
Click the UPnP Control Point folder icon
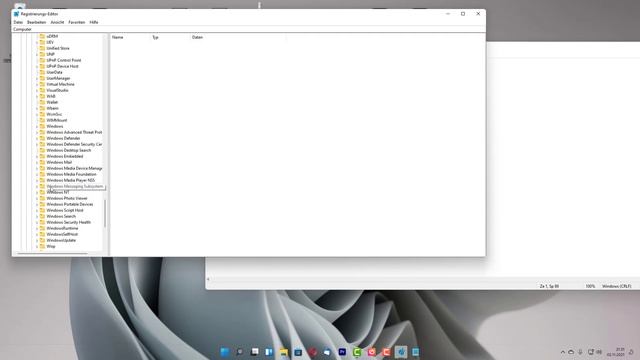42,60
